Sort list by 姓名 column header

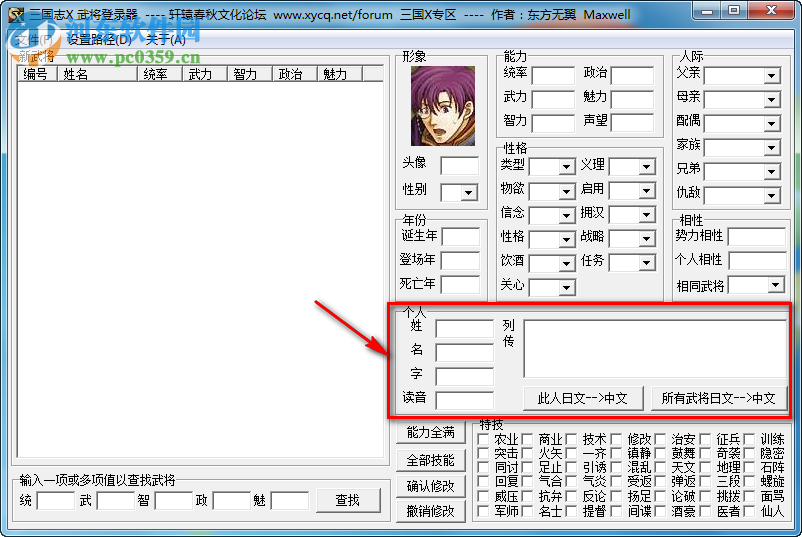[97, 74]
